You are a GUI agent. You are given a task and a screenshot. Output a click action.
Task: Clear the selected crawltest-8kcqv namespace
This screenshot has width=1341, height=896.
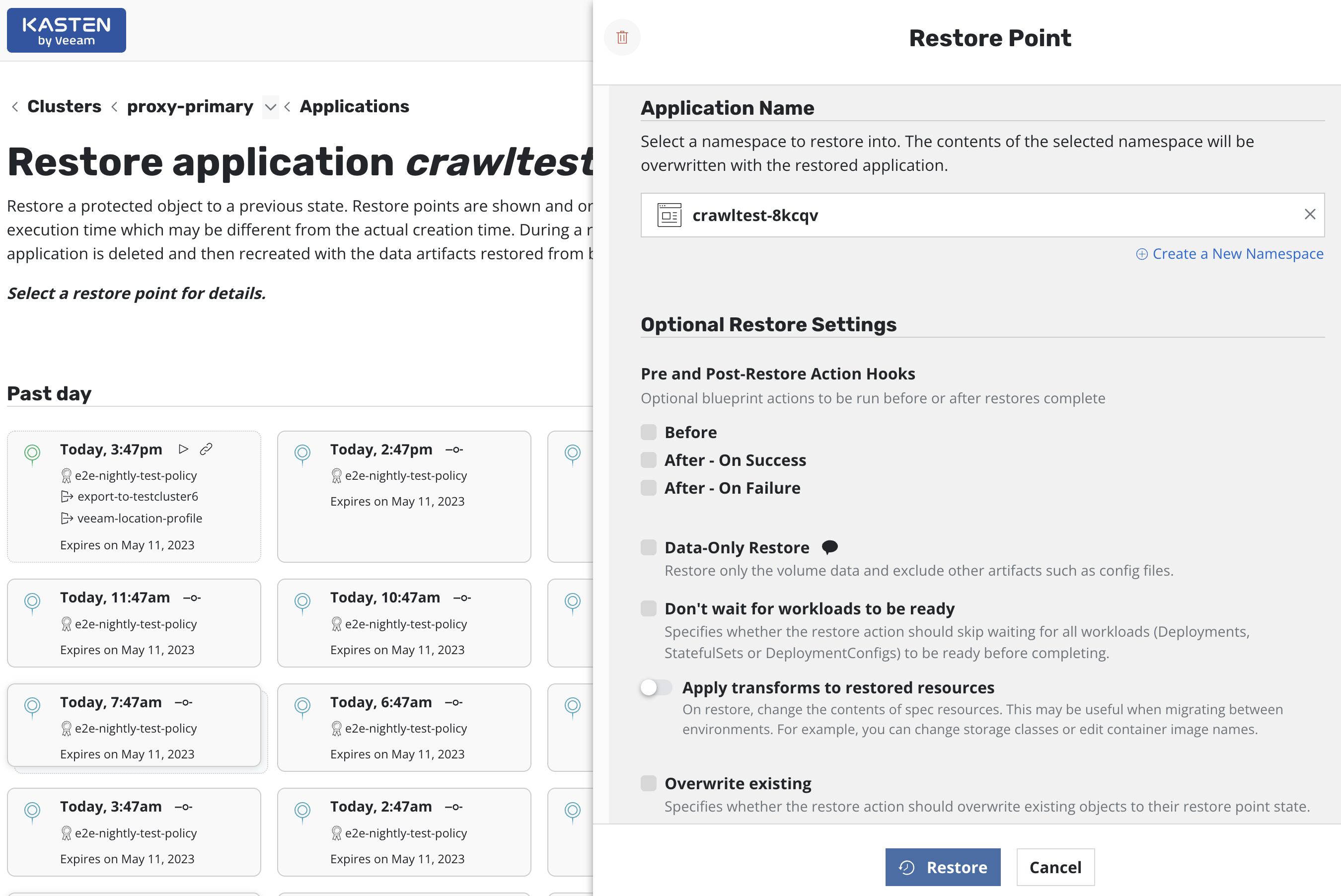[x=1310, y=214]
